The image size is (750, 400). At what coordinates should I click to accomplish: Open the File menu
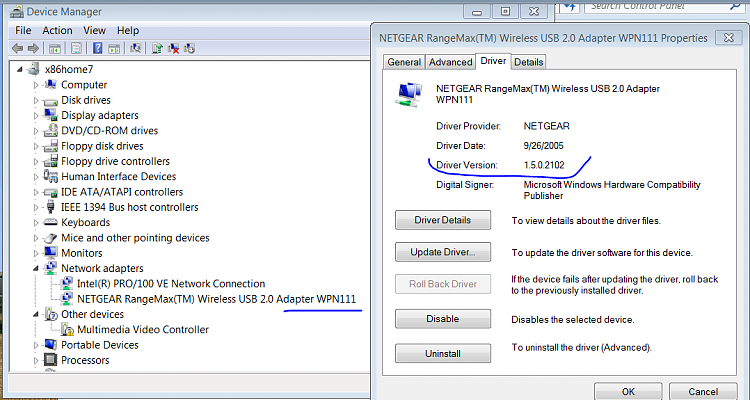click(x=23, y=31)
